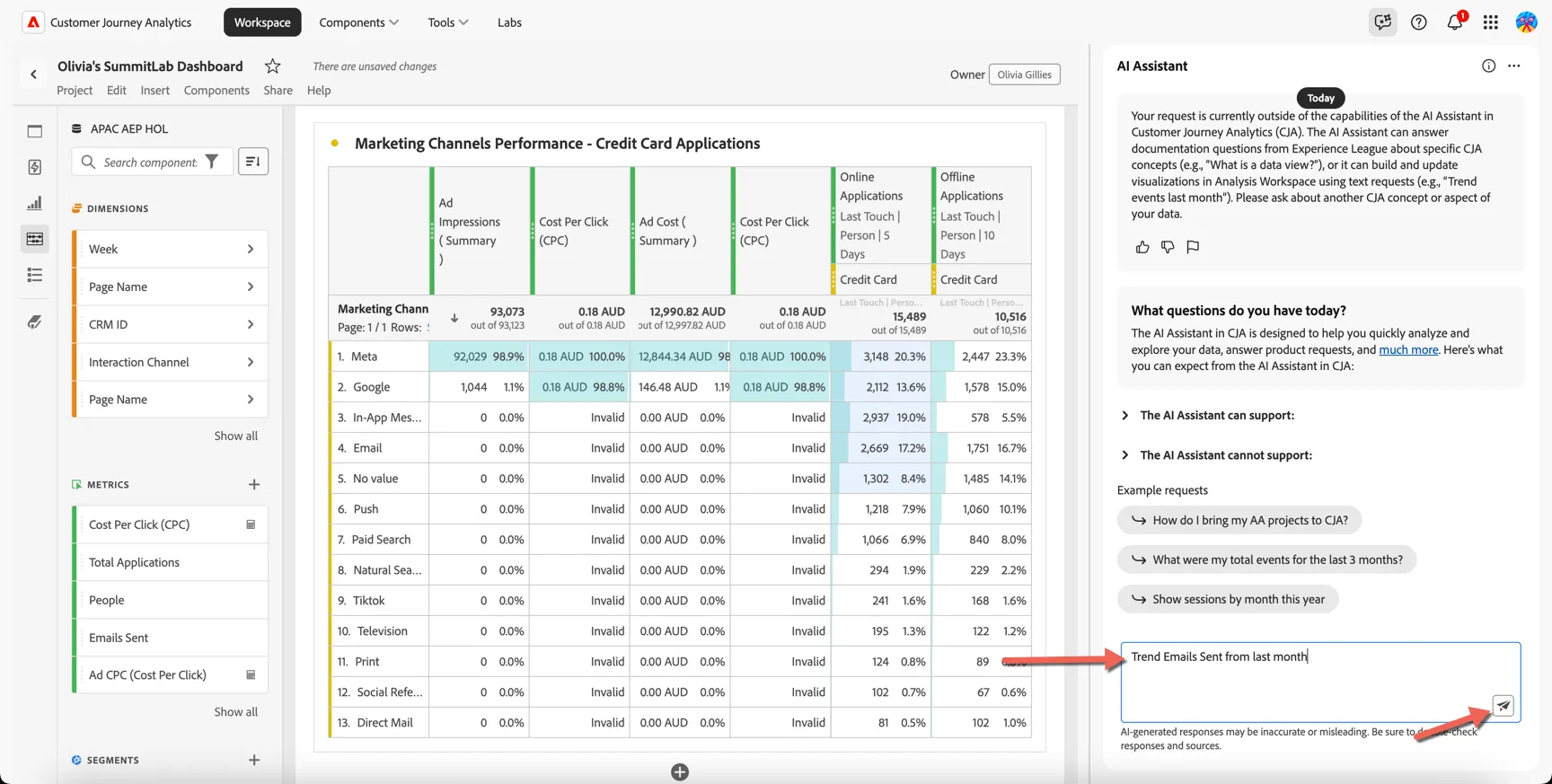Open the Tools dropdown in top navigation

448,22
